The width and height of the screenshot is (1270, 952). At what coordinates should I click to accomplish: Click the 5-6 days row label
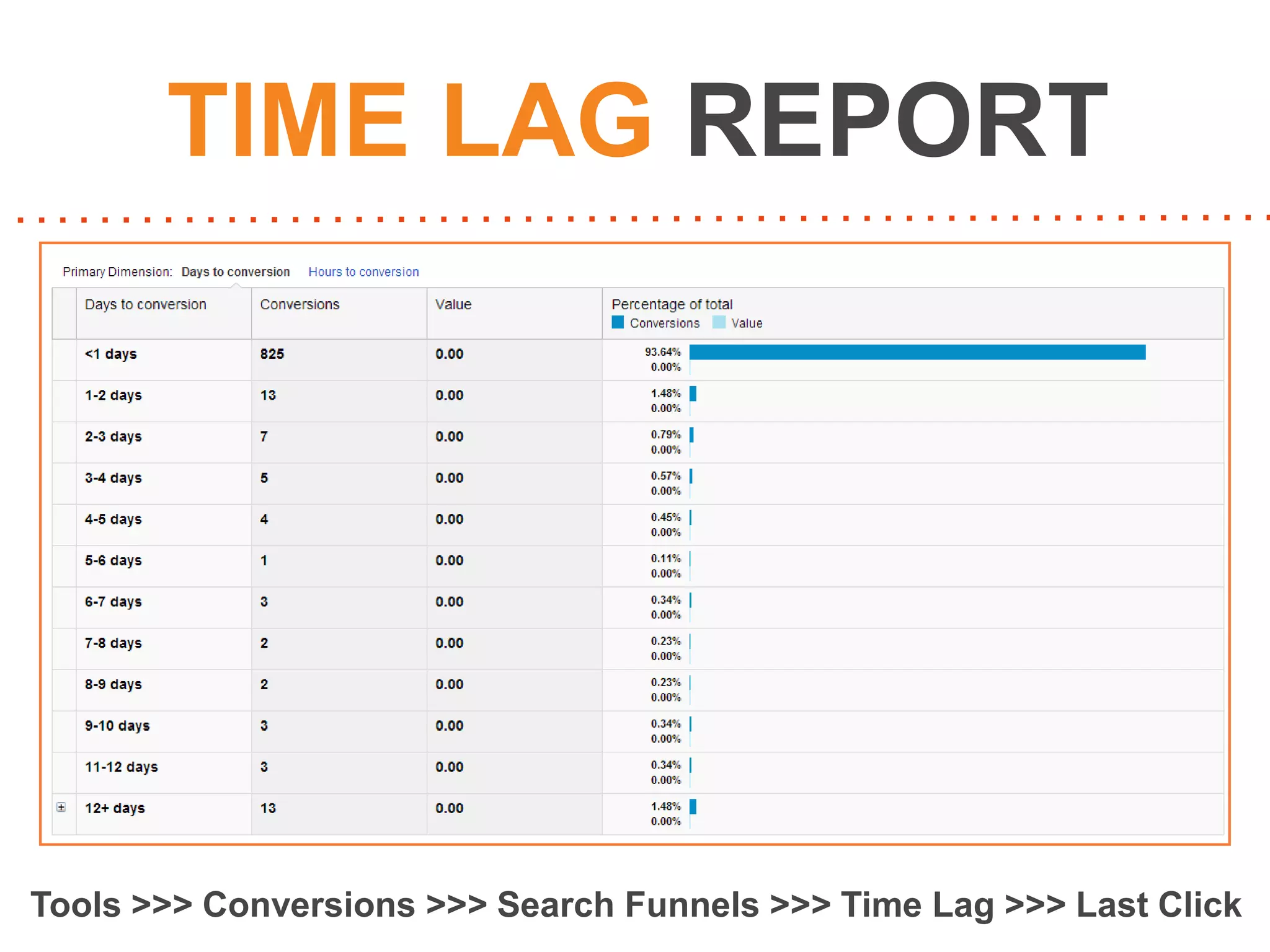(x=113, y=560)
